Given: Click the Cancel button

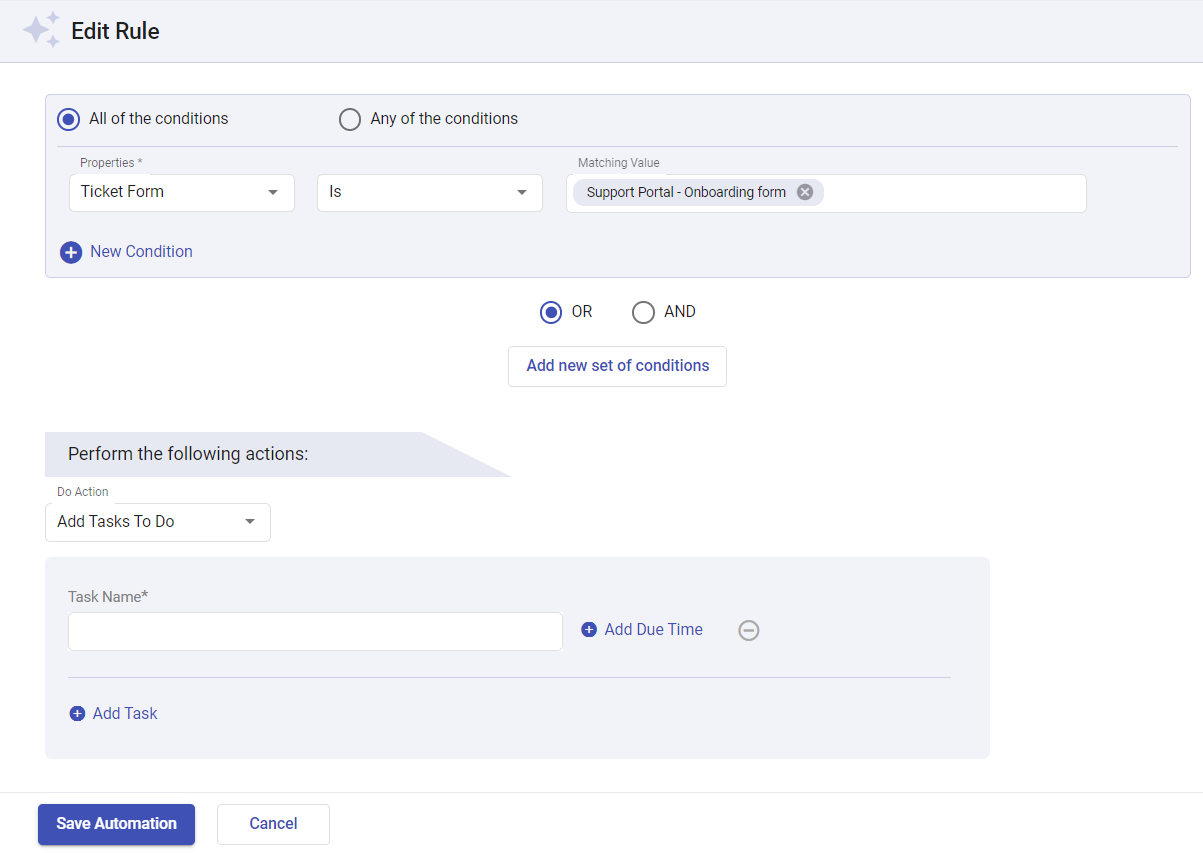Looking at the screenshot, I should point(272,823).
